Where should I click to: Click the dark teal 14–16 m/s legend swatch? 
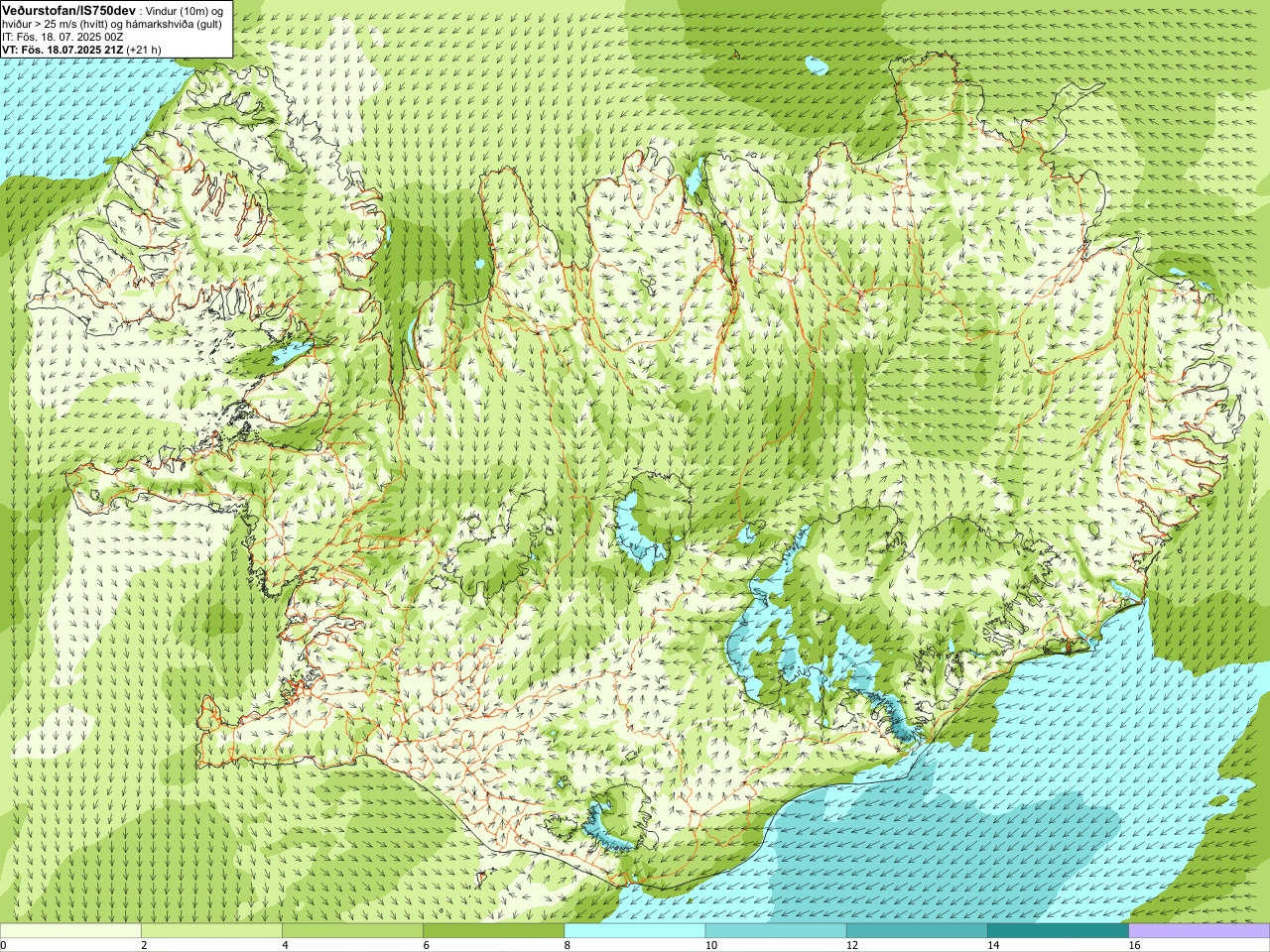click(x=1058, y=931)
